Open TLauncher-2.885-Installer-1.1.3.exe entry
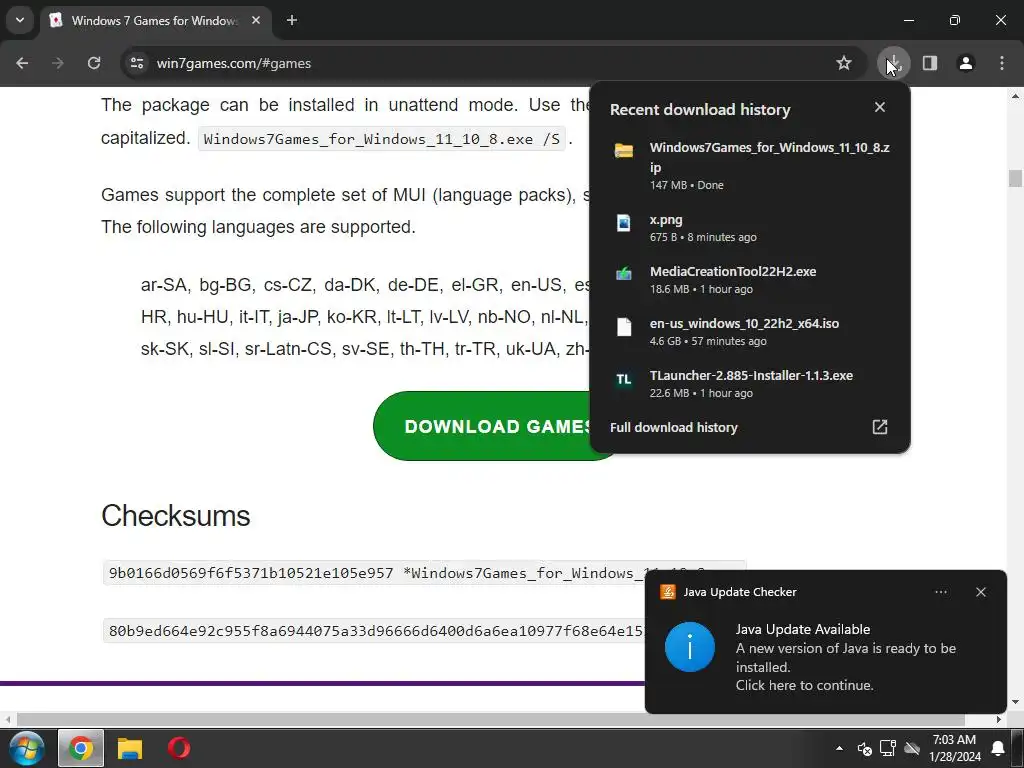 coord(750,383)
